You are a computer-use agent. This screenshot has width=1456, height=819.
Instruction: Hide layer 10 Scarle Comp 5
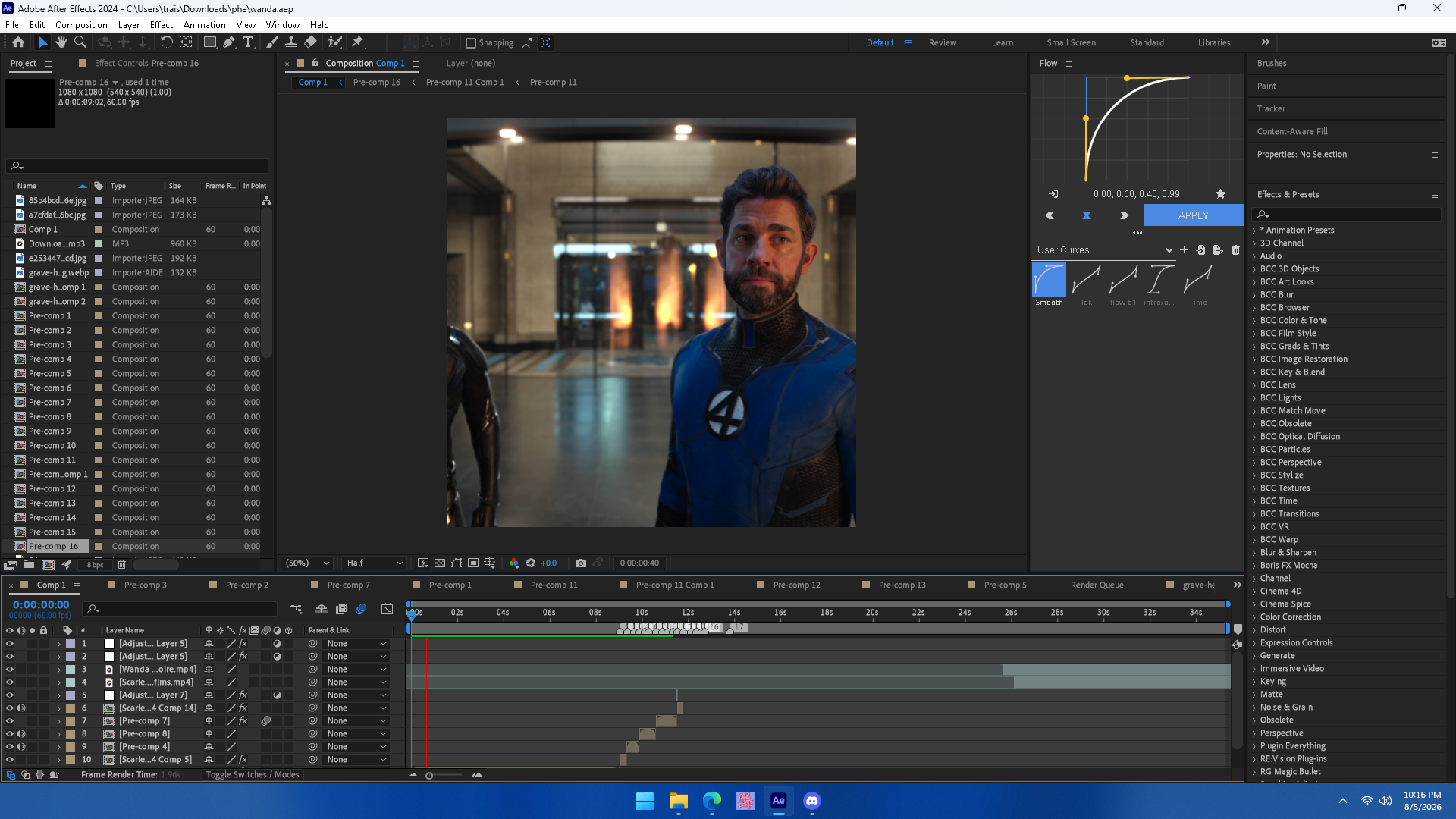coord(10,760)
